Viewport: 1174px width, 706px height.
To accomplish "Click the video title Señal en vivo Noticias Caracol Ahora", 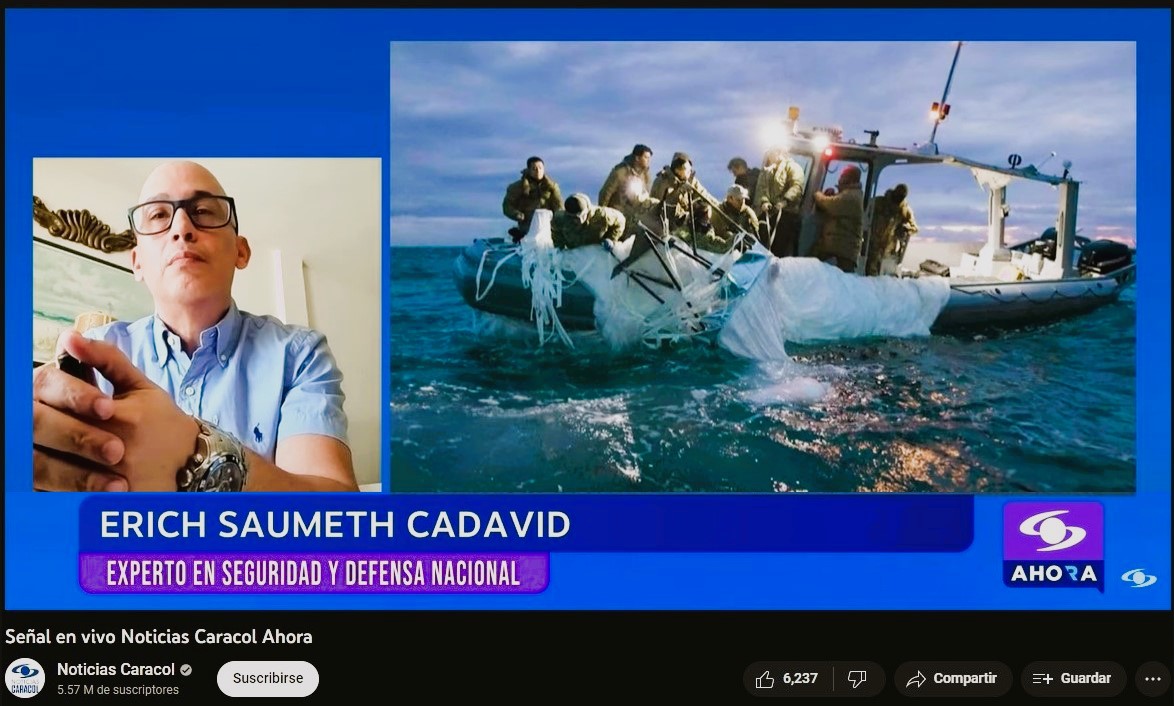I will tap(159, 637).
